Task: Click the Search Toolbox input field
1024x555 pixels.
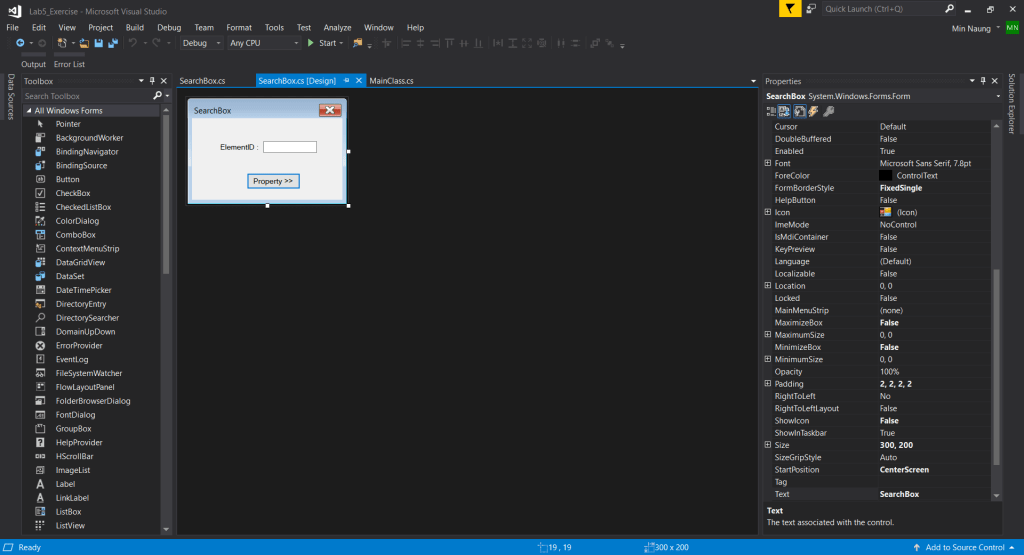Action: [x=86, y=96]
